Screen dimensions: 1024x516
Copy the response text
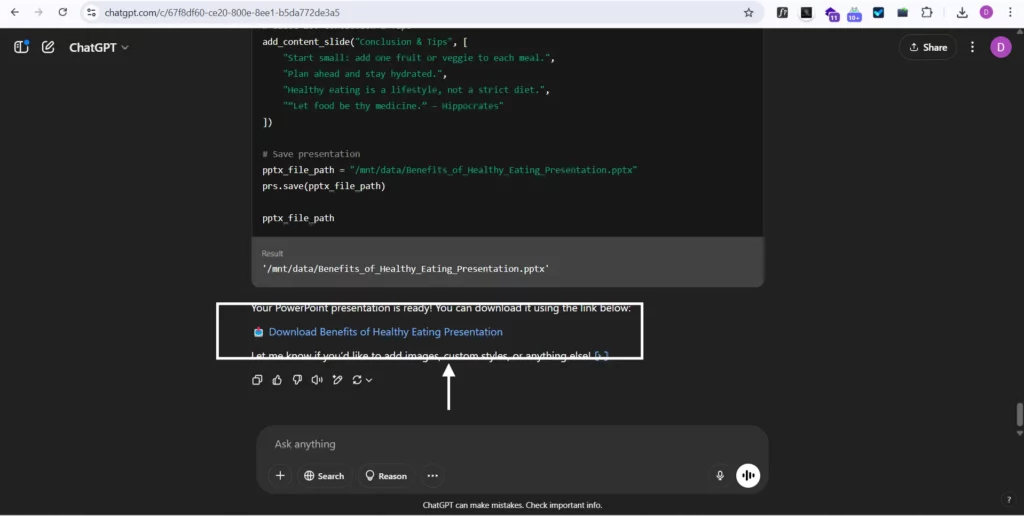pyautogui.click(x=257, y=380)
